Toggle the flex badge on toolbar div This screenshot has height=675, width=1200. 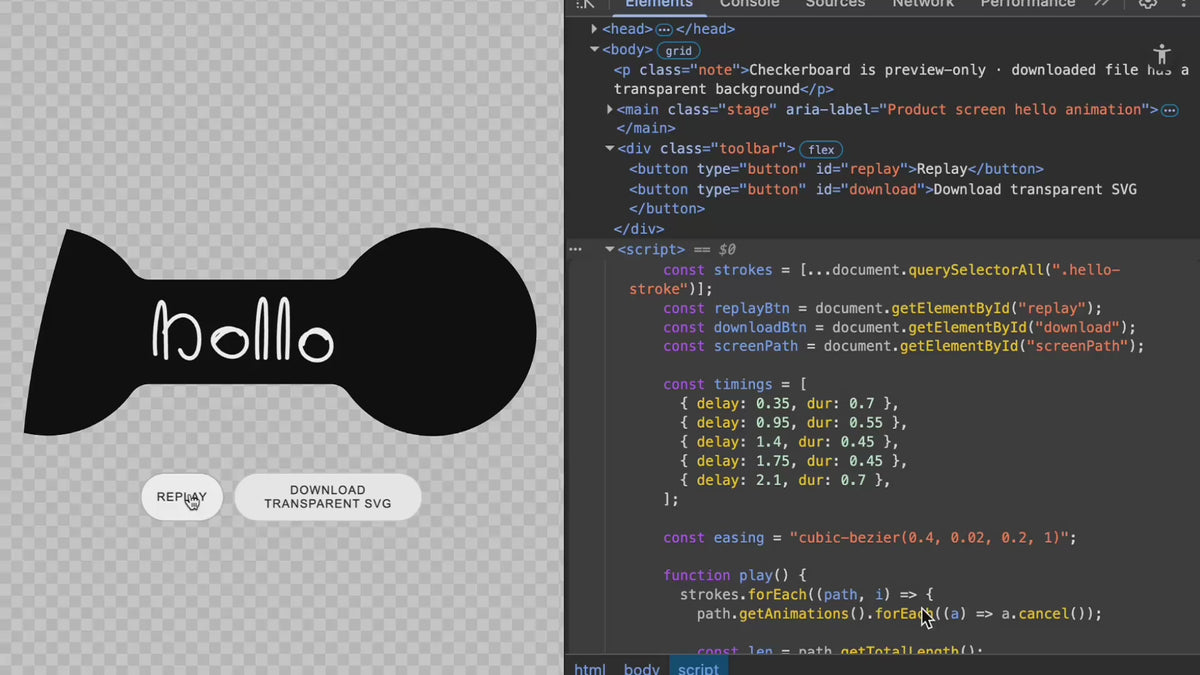pos(821,149)
